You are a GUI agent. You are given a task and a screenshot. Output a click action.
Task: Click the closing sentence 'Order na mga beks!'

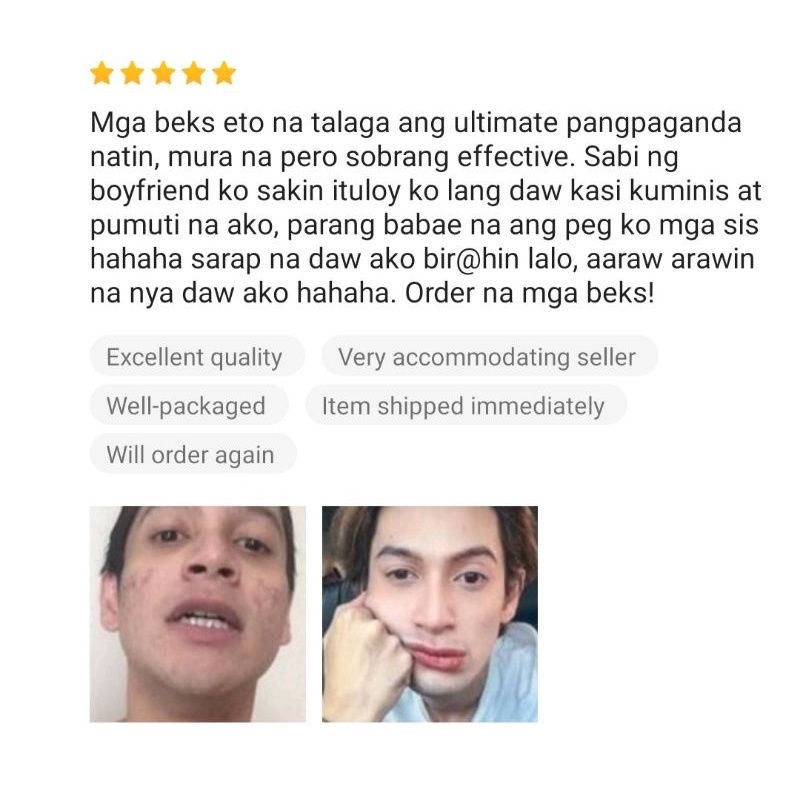(x=529, y=294)
